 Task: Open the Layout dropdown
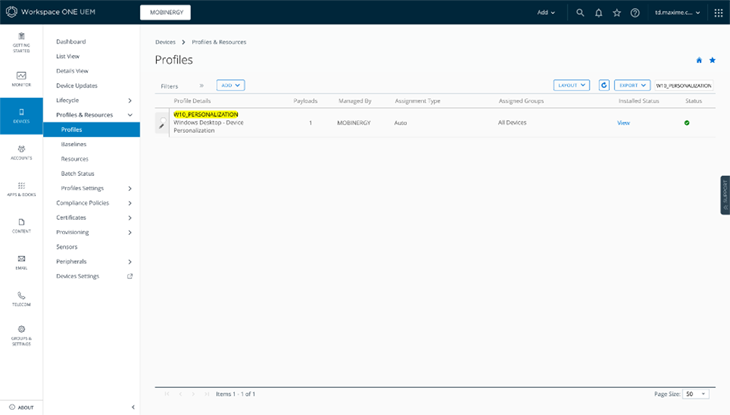click(x=571, y=86)
